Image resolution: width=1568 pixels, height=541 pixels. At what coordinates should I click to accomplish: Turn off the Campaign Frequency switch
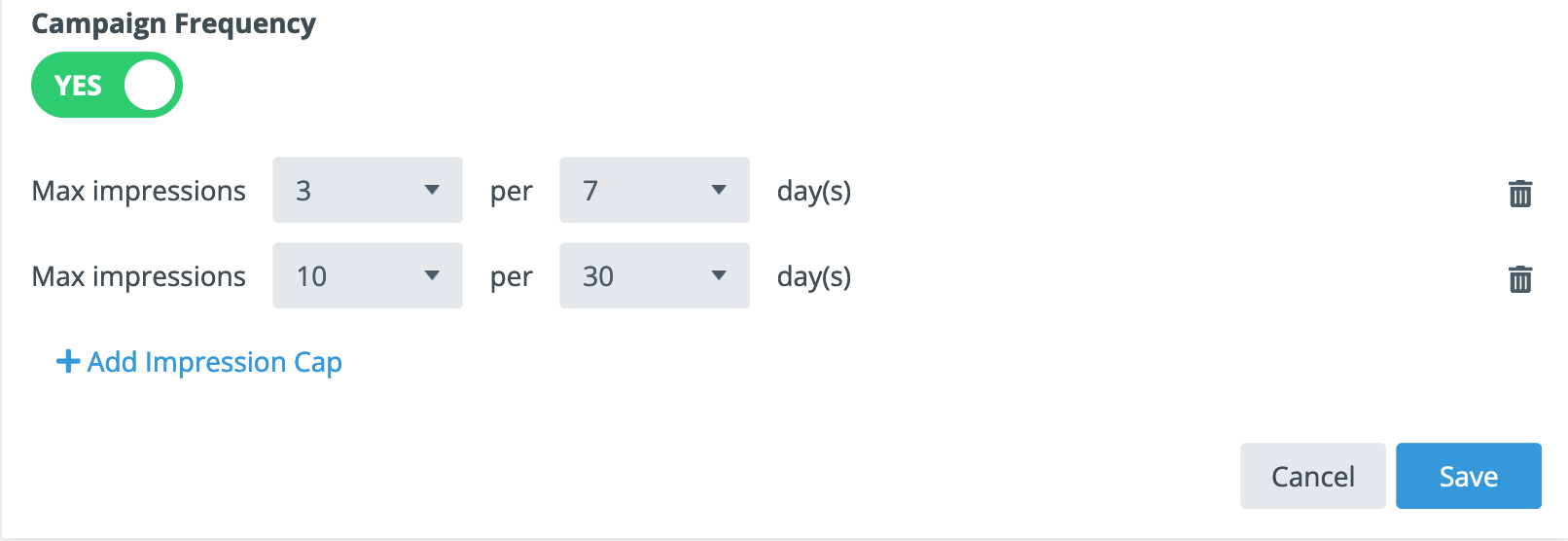pos(107,86)
